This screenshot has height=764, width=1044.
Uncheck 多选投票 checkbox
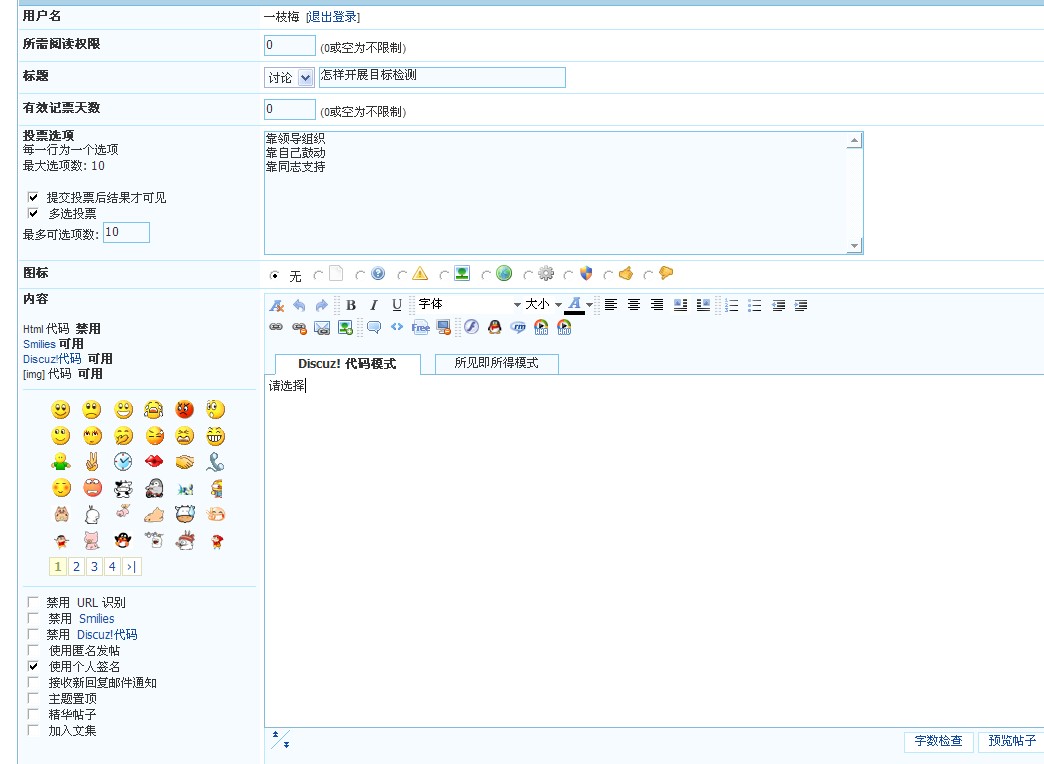(33, 213)
